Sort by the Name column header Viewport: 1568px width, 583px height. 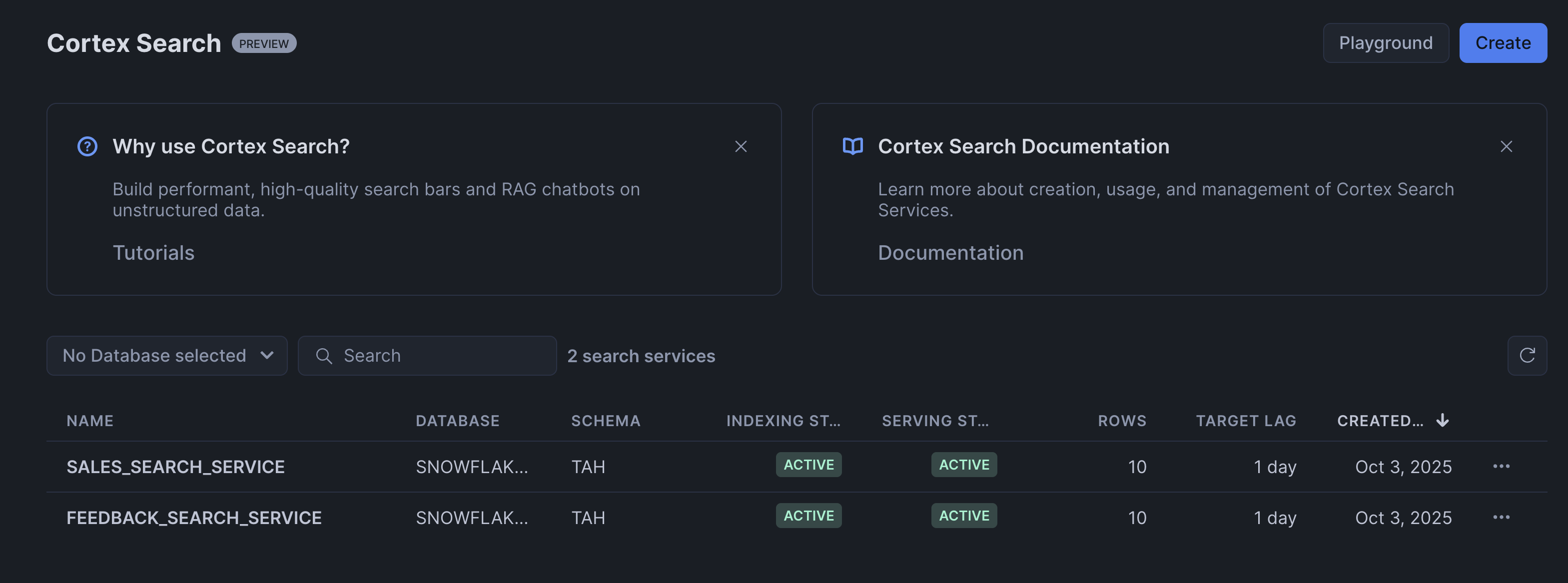(90, 421)
